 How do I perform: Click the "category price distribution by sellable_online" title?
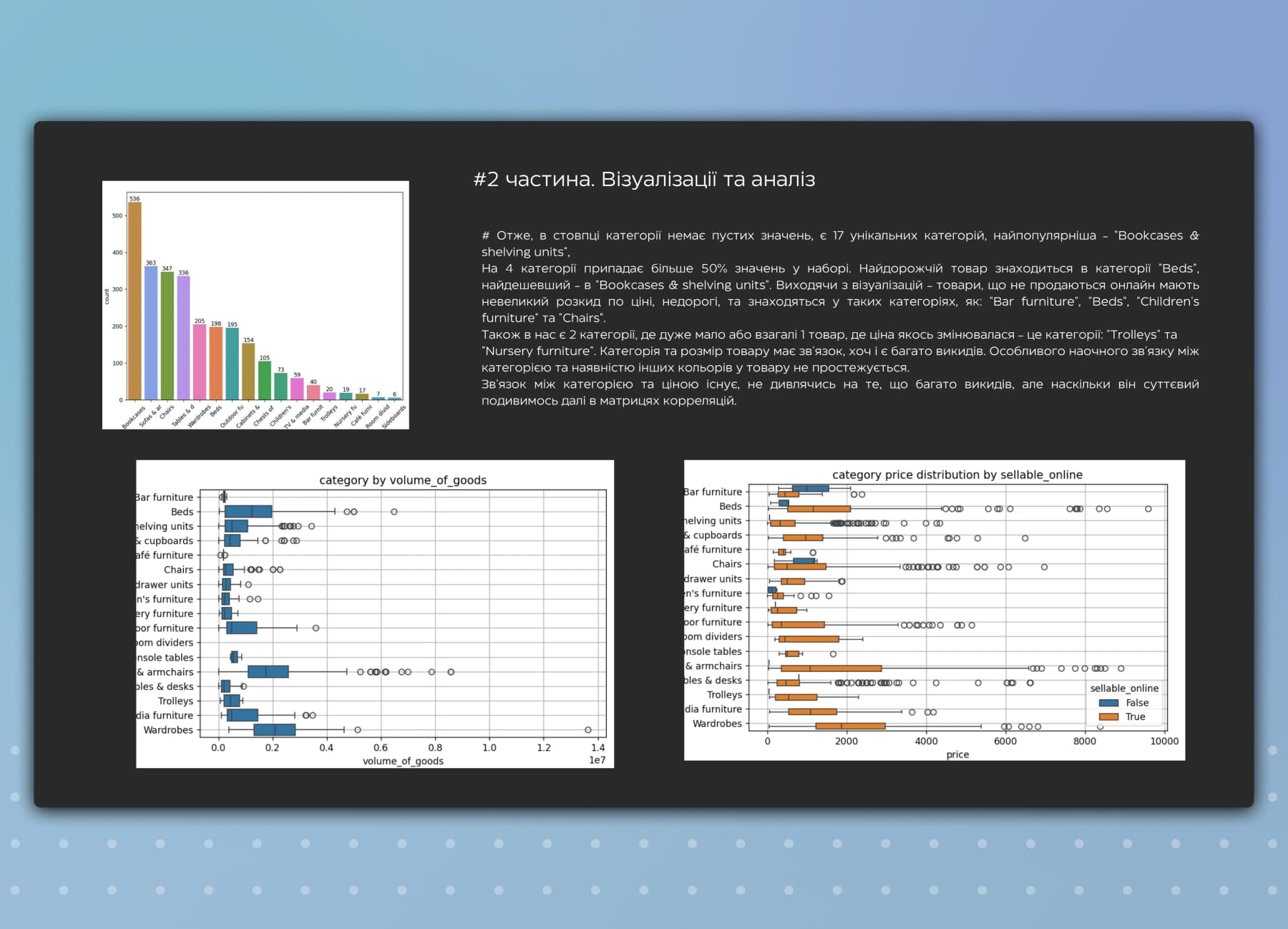pos(957,475)
